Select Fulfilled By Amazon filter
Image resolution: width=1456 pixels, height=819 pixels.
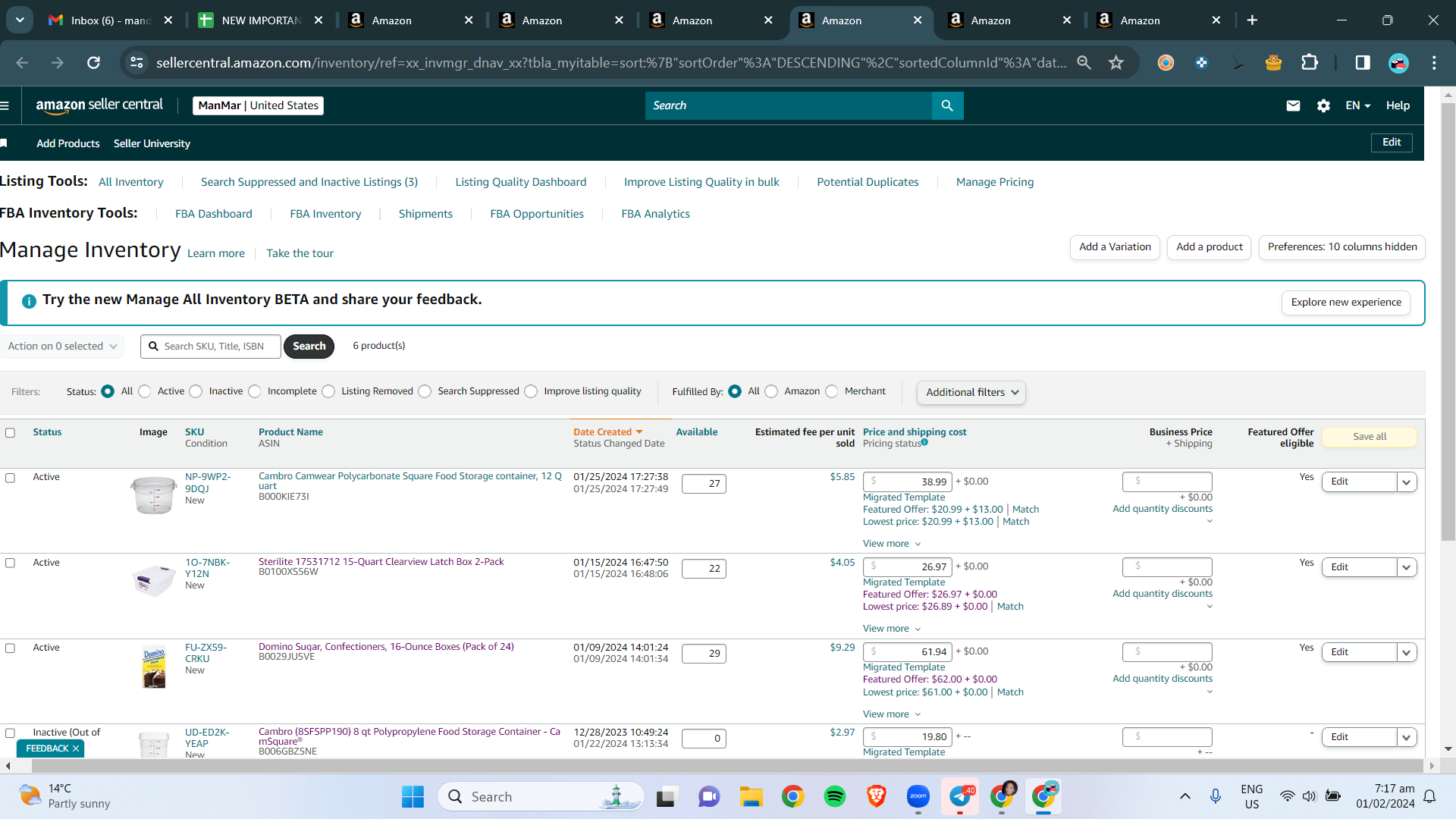click(x=771, y=391)
